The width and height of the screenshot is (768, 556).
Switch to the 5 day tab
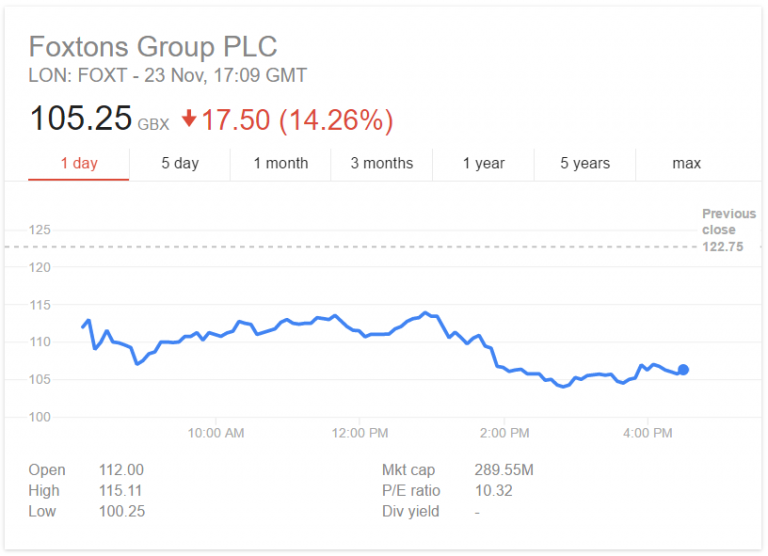click(180, 163)
